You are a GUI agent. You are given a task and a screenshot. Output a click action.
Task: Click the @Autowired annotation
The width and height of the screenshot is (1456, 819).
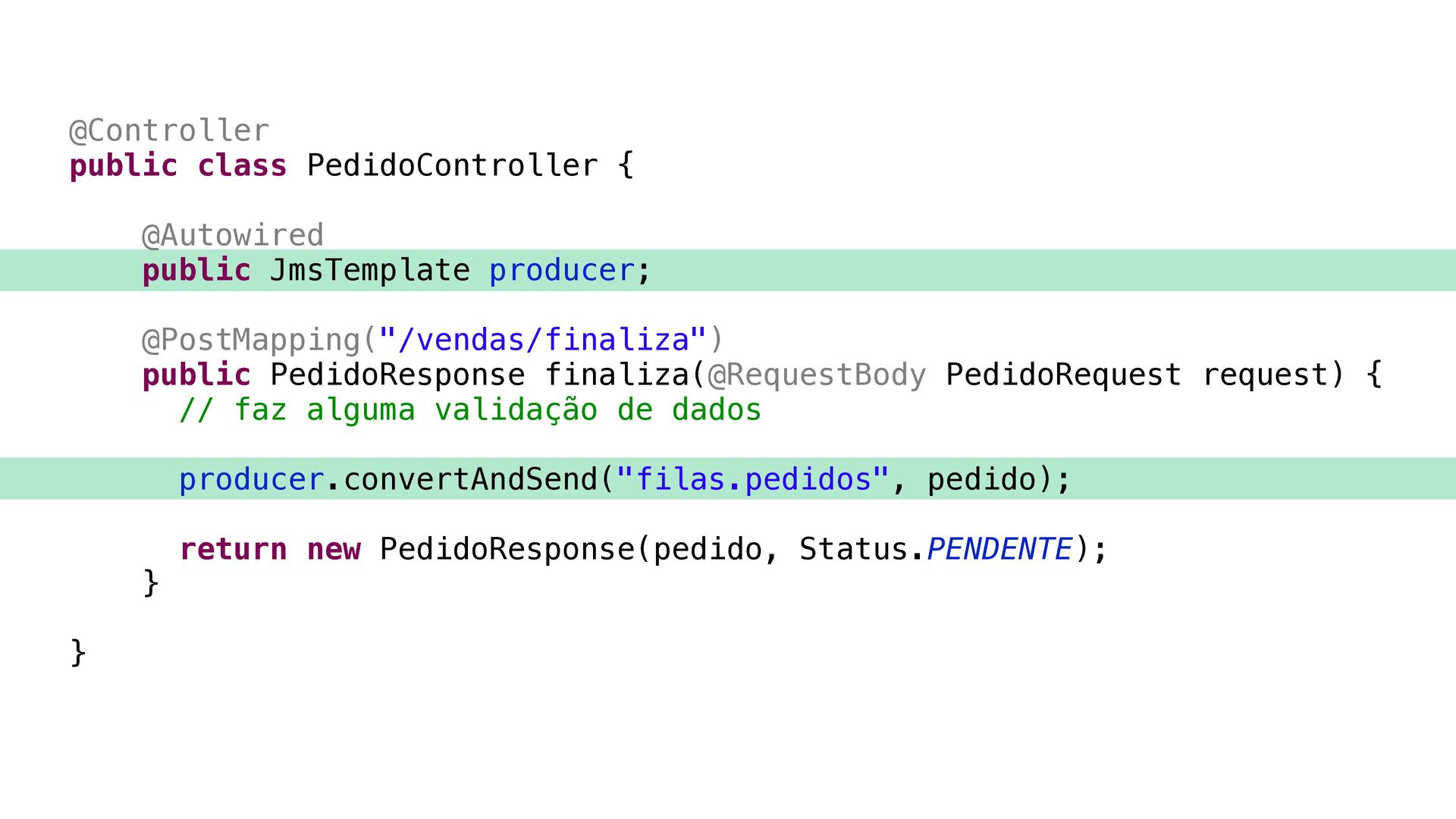pos(233,235)
